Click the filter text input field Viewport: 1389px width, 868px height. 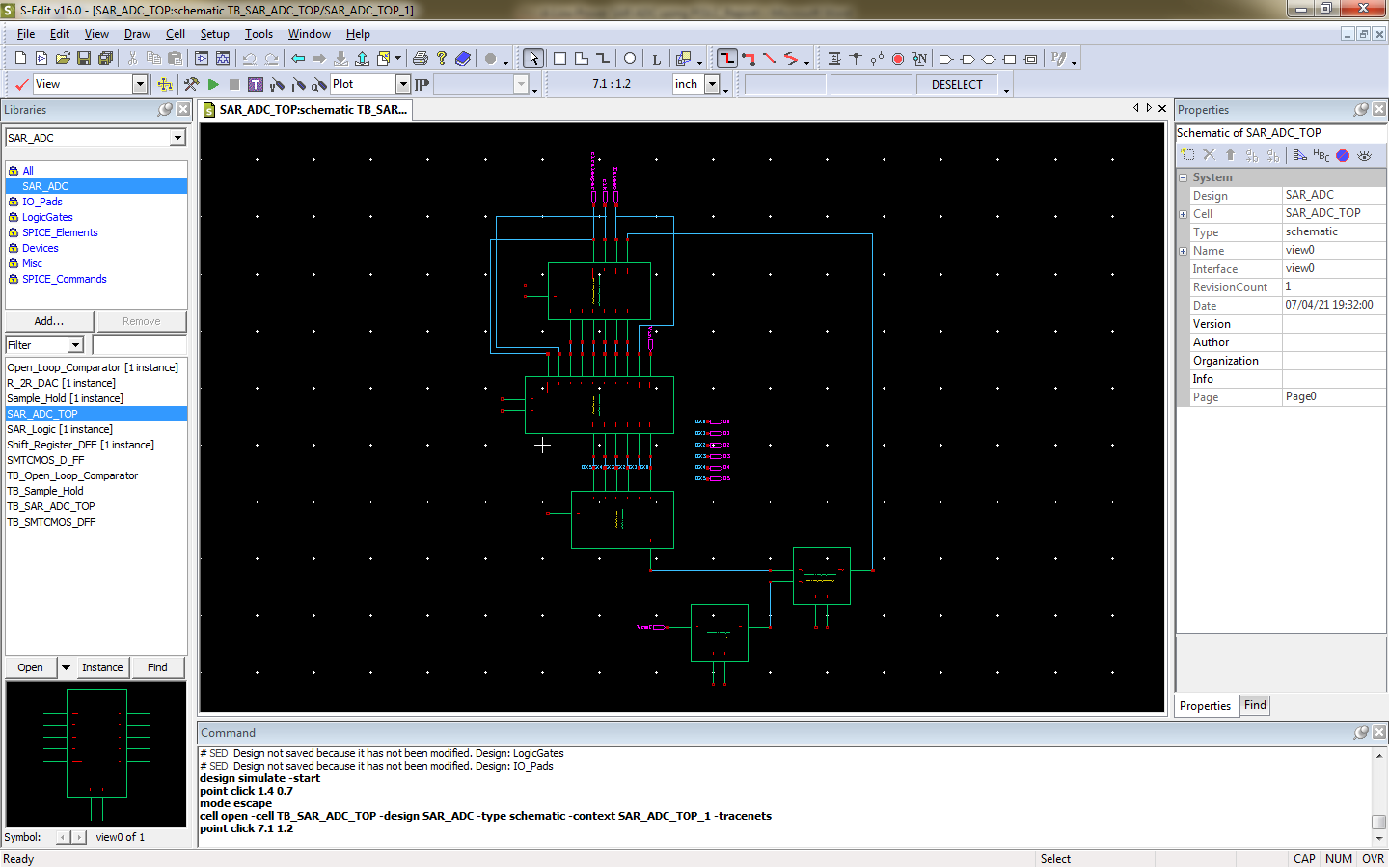[x=140, y=345]
